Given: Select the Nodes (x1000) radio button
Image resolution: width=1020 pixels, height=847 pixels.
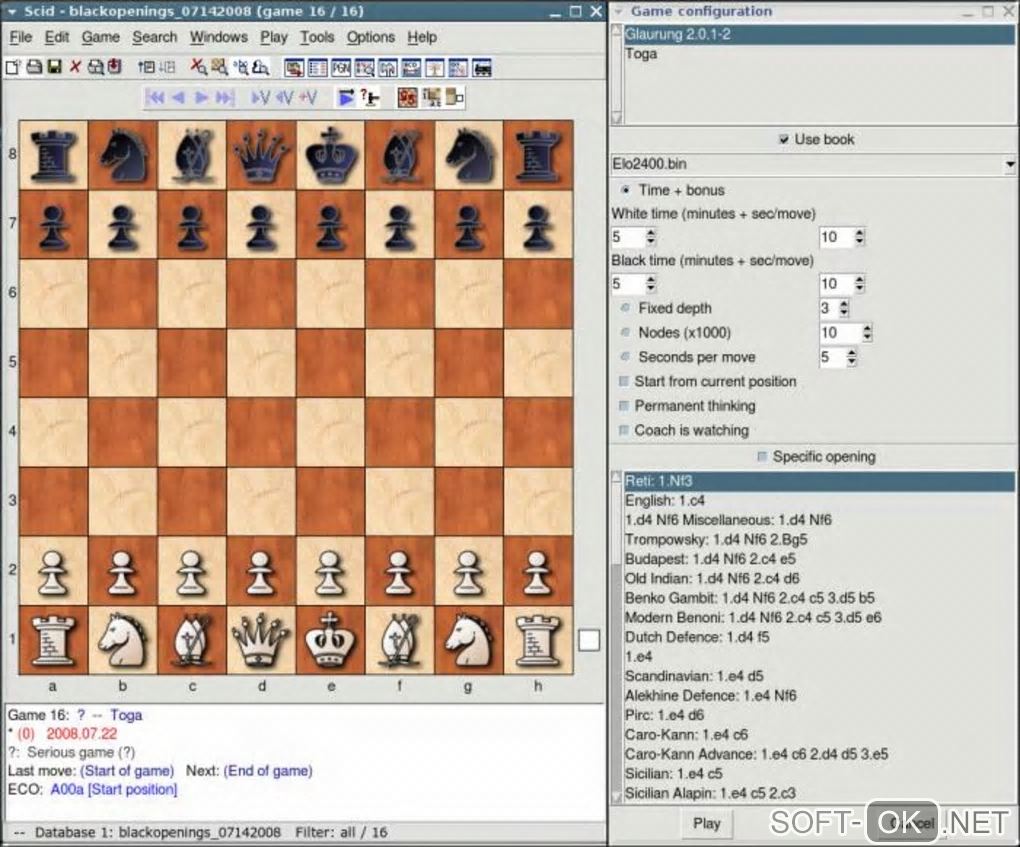Looking at the screenshot, I should [625, 332].
